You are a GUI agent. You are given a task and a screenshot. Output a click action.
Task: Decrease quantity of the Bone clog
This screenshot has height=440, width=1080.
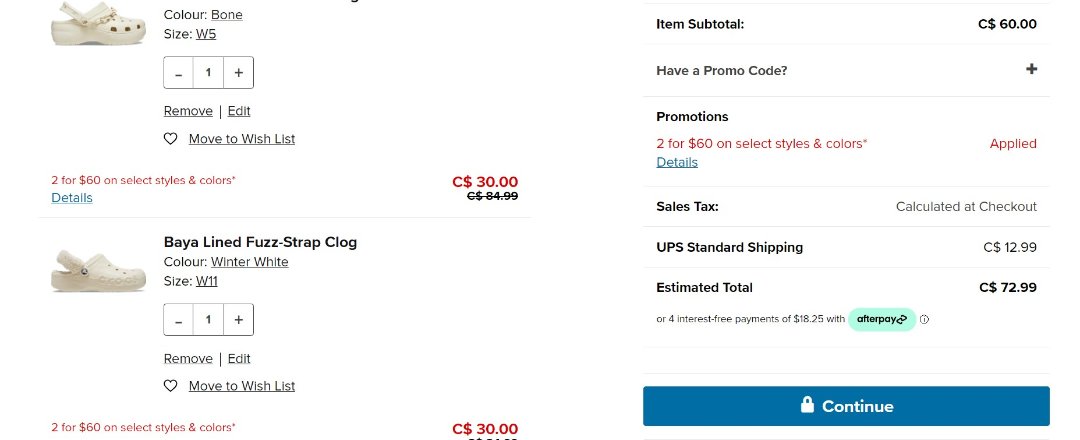[x=178, y=73]
